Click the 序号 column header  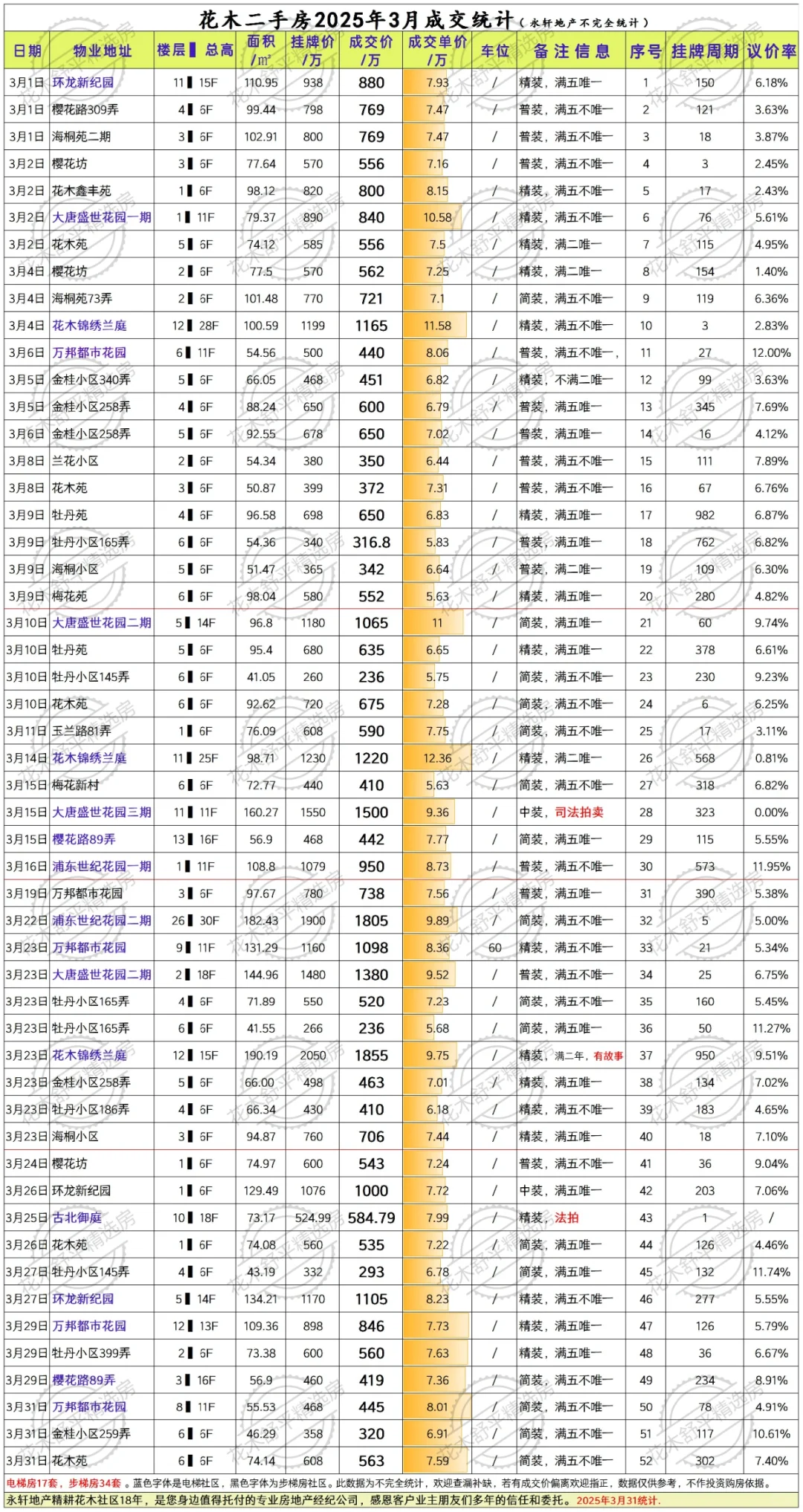point(645,51)
